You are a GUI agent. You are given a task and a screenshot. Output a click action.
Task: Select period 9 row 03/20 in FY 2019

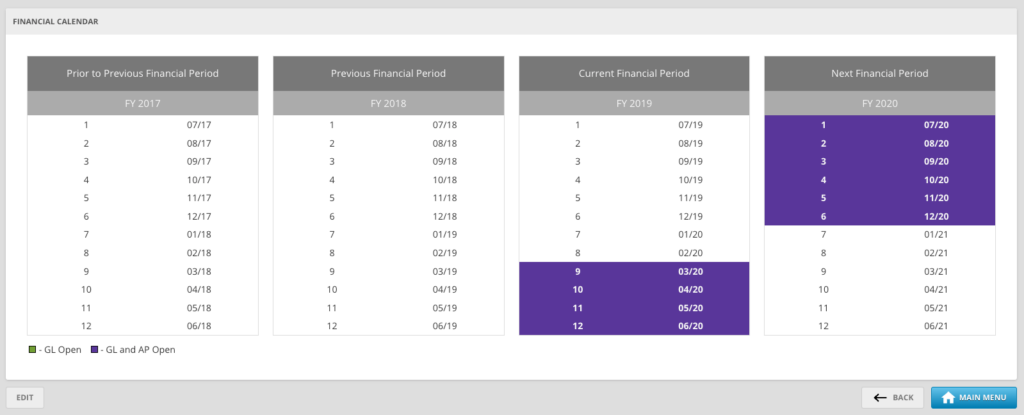(634, 271)
